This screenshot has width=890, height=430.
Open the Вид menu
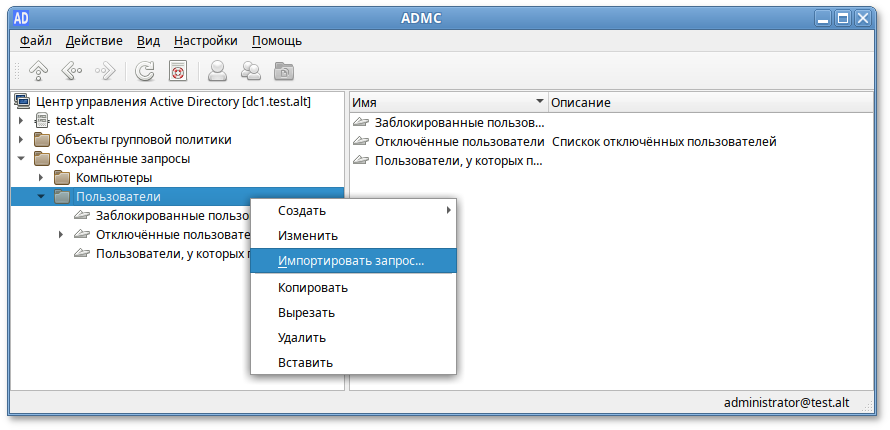tap(149, 41)
